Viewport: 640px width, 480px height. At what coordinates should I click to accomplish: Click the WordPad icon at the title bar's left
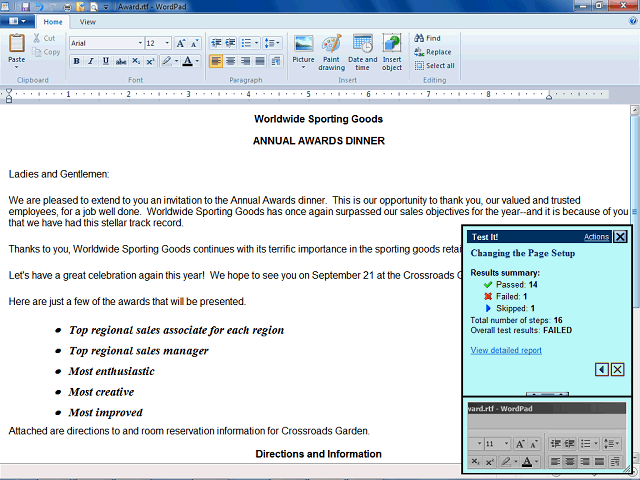click(x=5, y=7)
